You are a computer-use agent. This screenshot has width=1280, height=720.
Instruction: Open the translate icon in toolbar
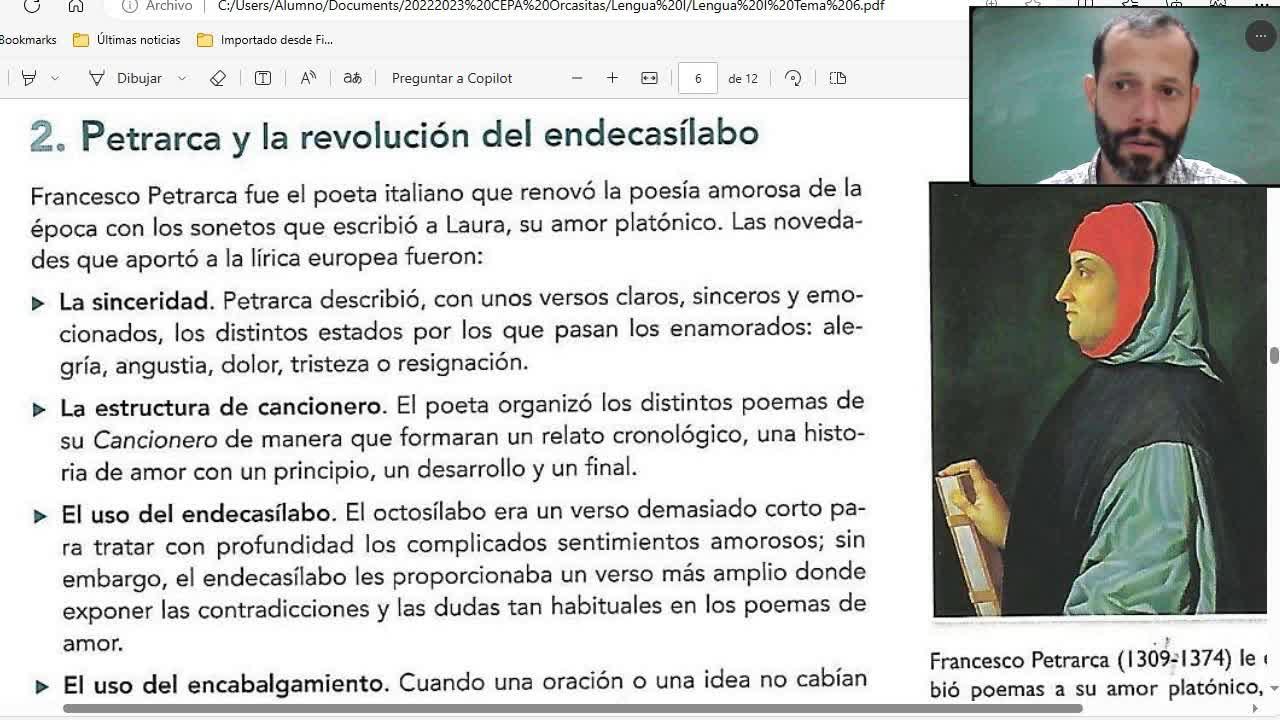point(352,78)
